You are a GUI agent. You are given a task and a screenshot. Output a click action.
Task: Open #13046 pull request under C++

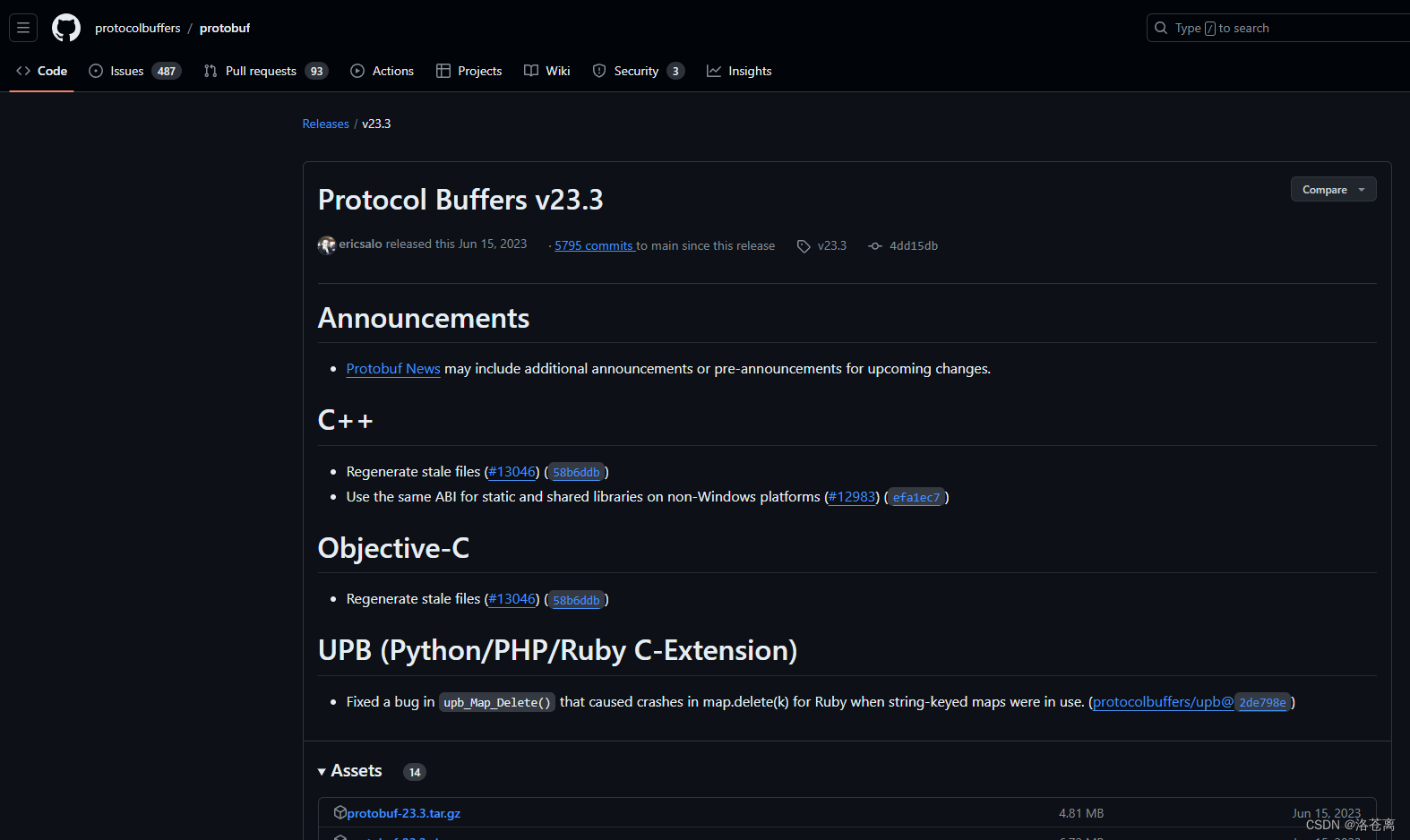tap(512, 471)
